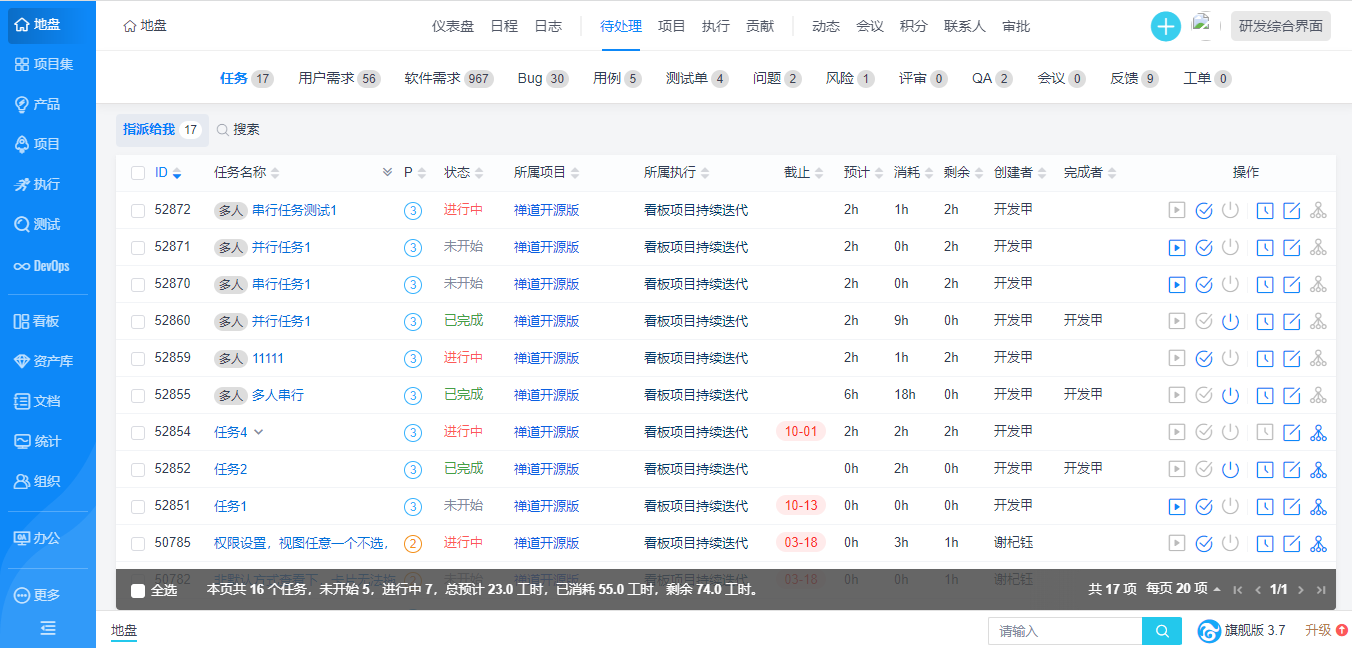The height and width of the screenshot is (648, 1352).
Task: Check the box for task 52872
Action: pyautogui.click(x=138, y=210)
